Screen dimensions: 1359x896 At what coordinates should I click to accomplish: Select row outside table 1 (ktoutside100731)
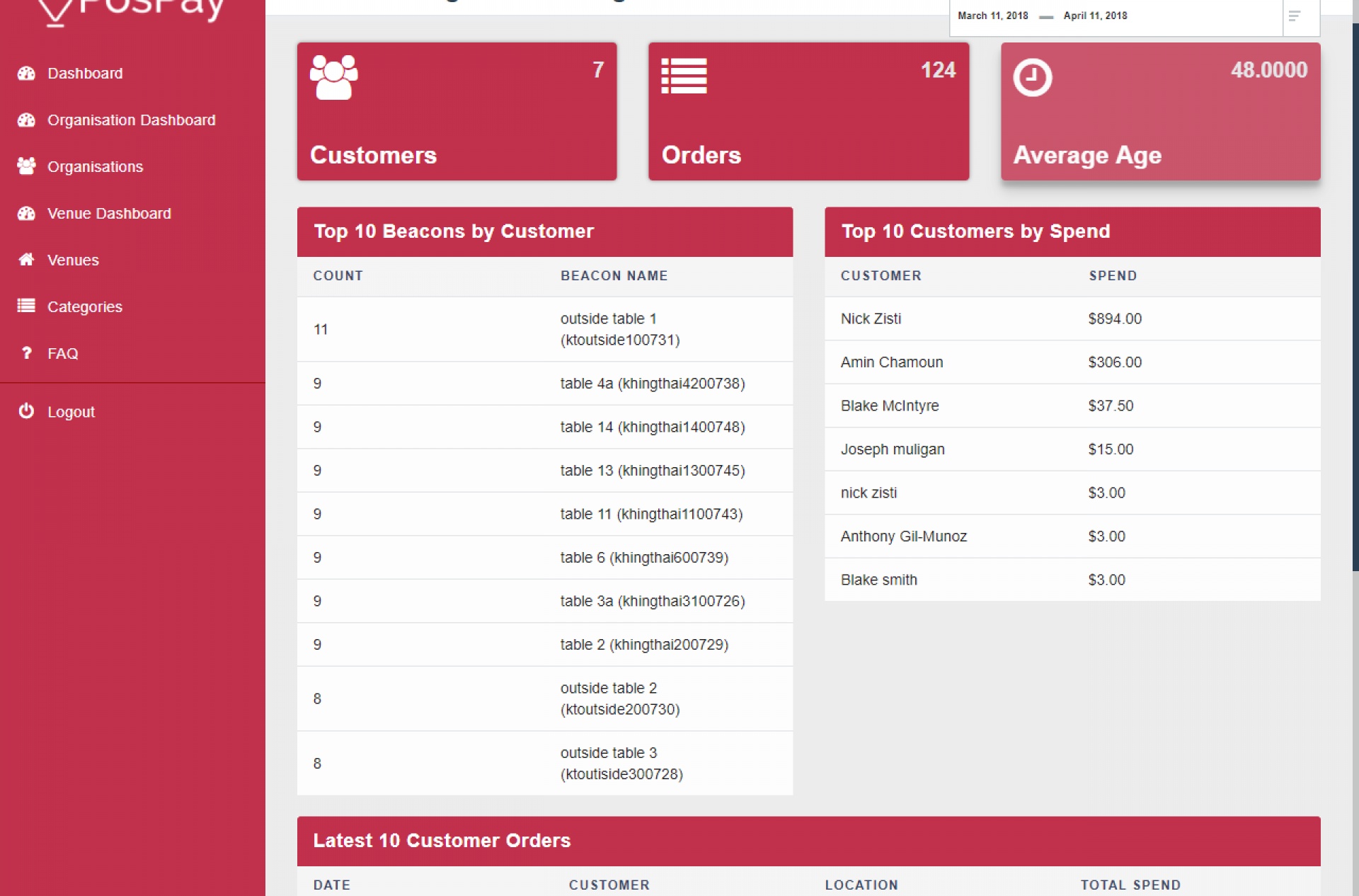point(545,329)
